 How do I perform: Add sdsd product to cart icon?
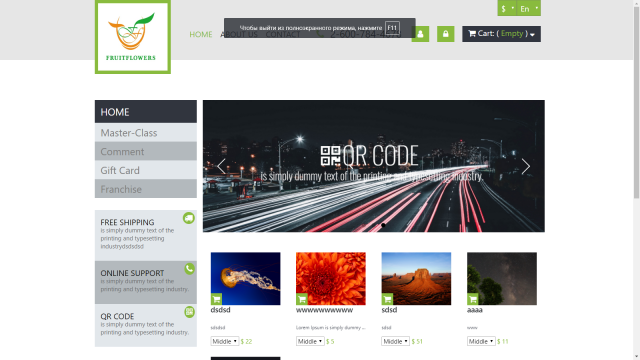coord(387,299)
